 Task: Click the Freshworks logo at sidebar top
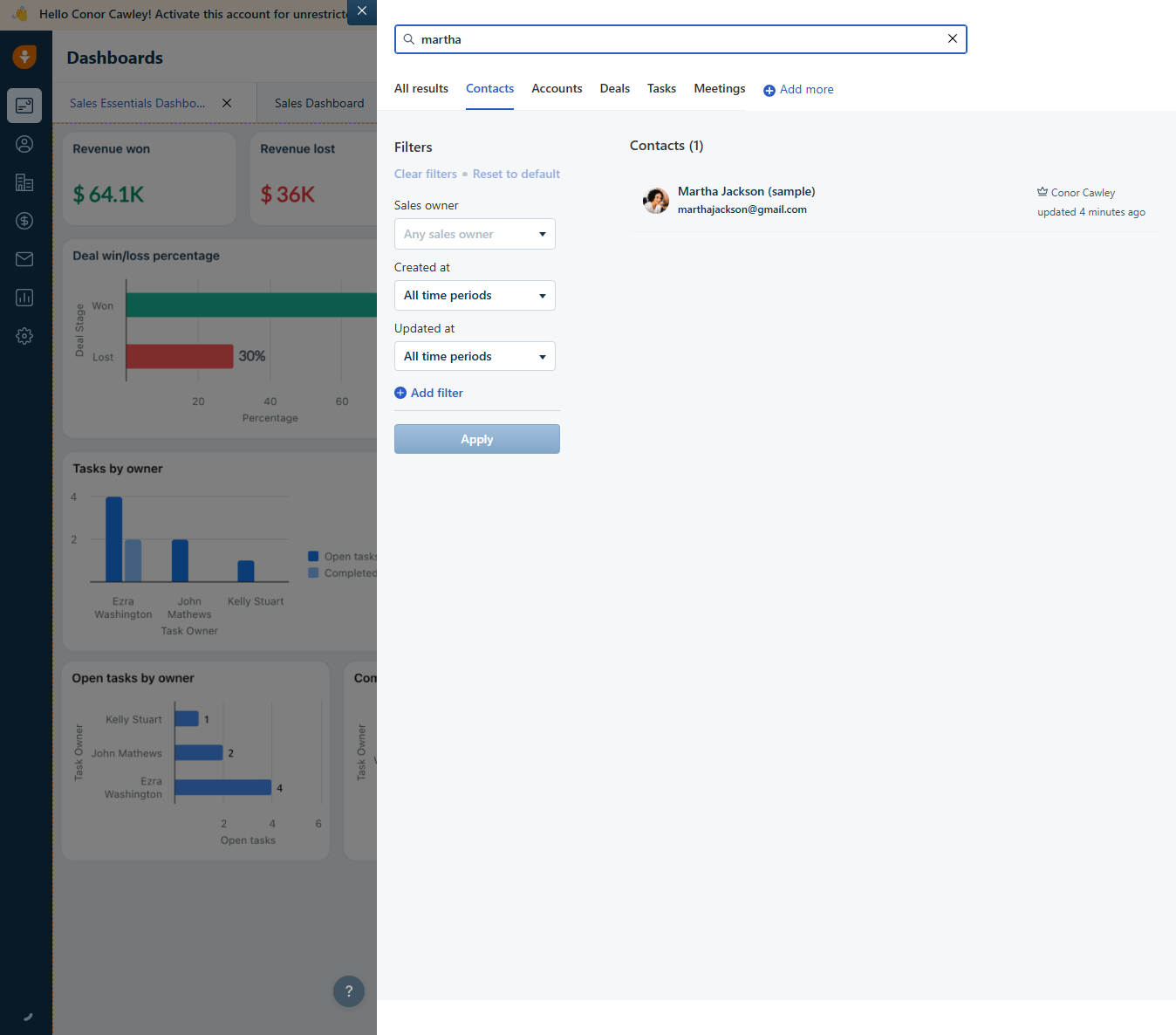pos(24,57)
